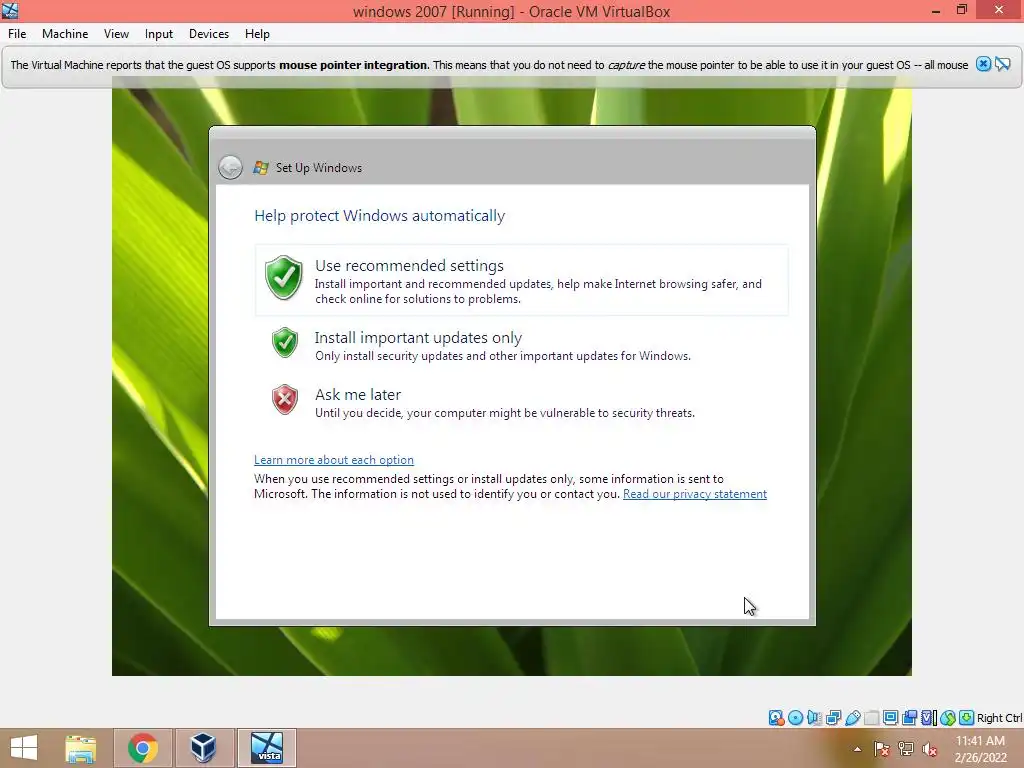Choose Use recommended settings
The height and width of the screenshot is (768, 1024).
[521, 280]
